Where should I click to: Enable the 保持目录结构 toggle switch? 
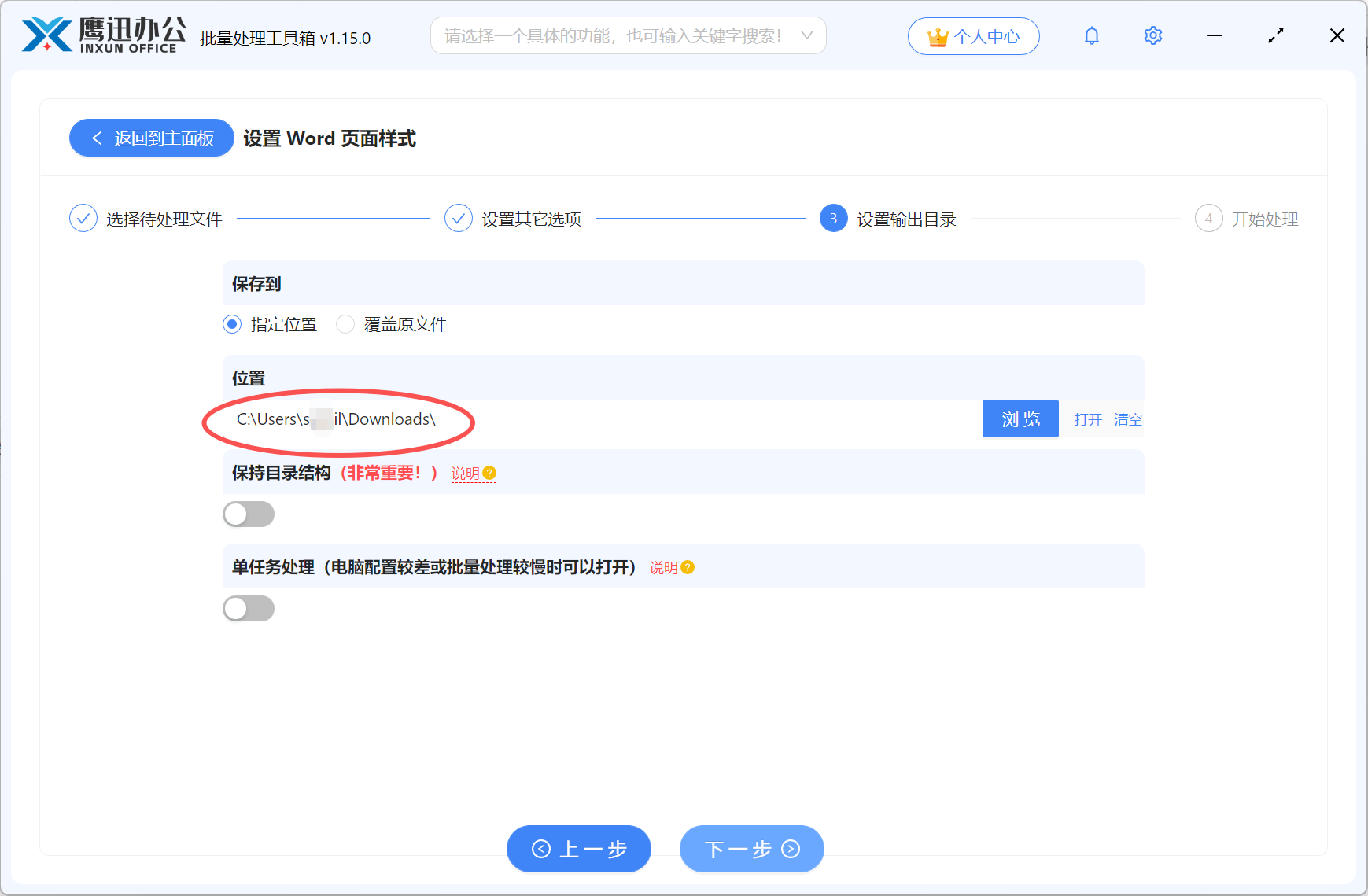click(249, 514)
